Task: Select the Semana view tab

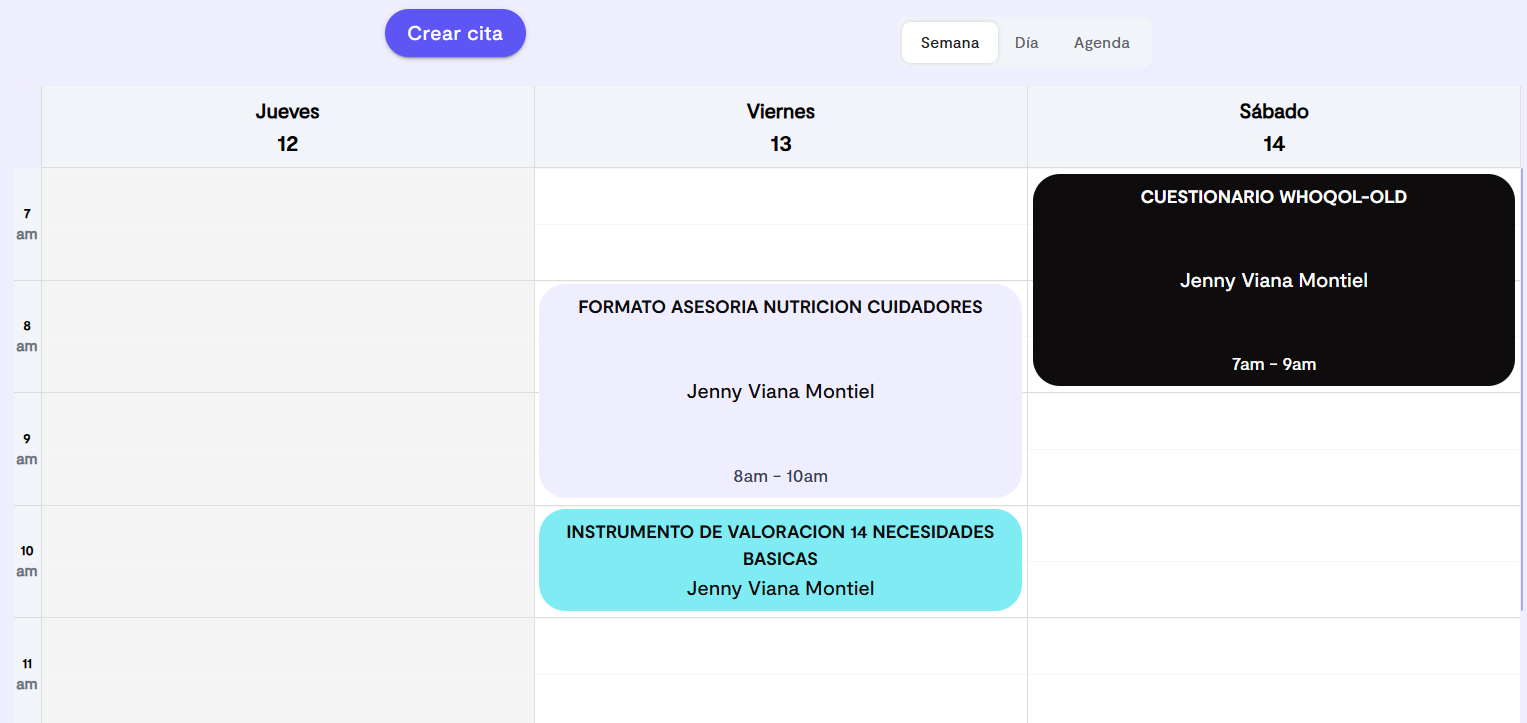Action: coord(949,42)
